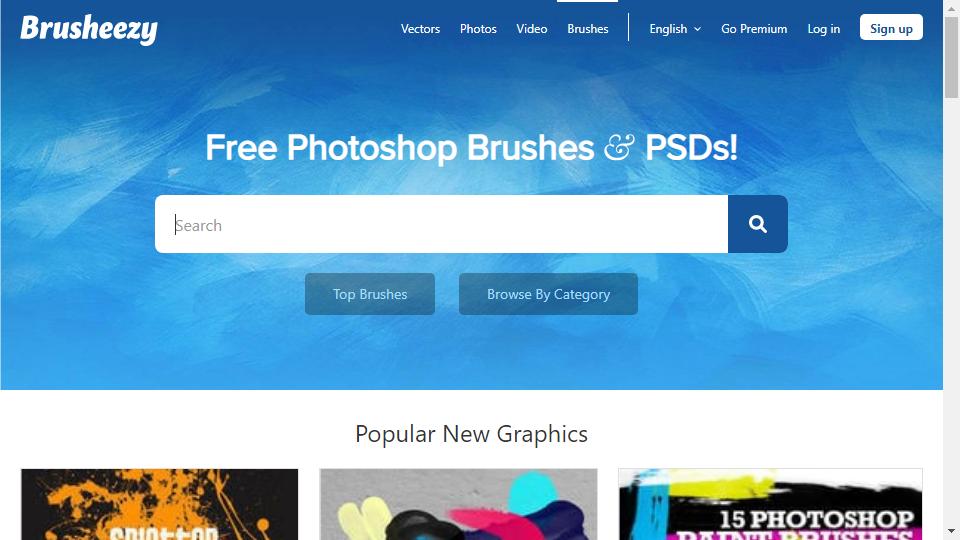Select the Brushes tab
The image size is (960, 540).
click(588, 29)
